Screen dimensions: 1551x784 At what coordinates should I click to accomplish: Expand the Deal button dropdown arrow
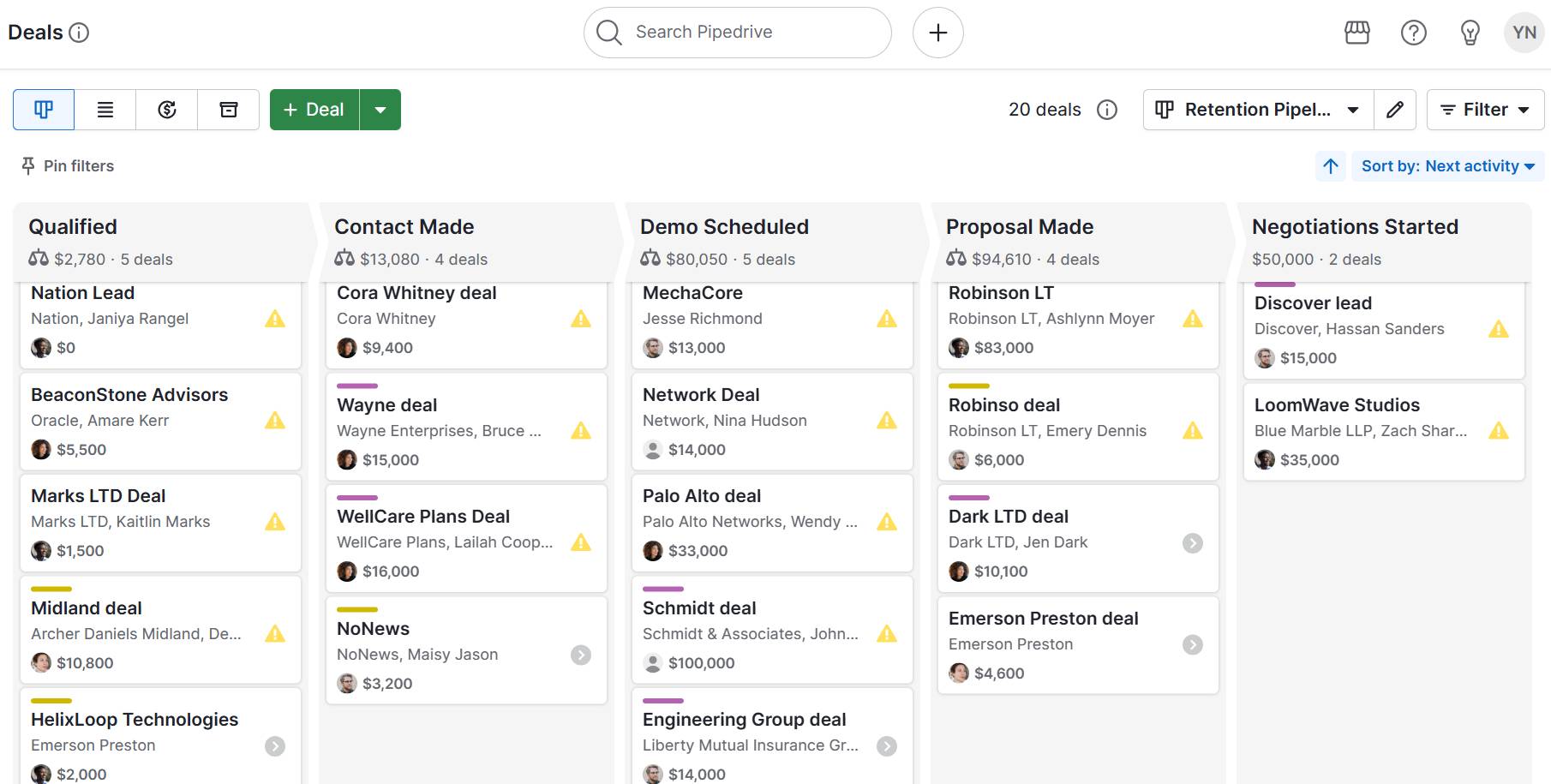380,110
